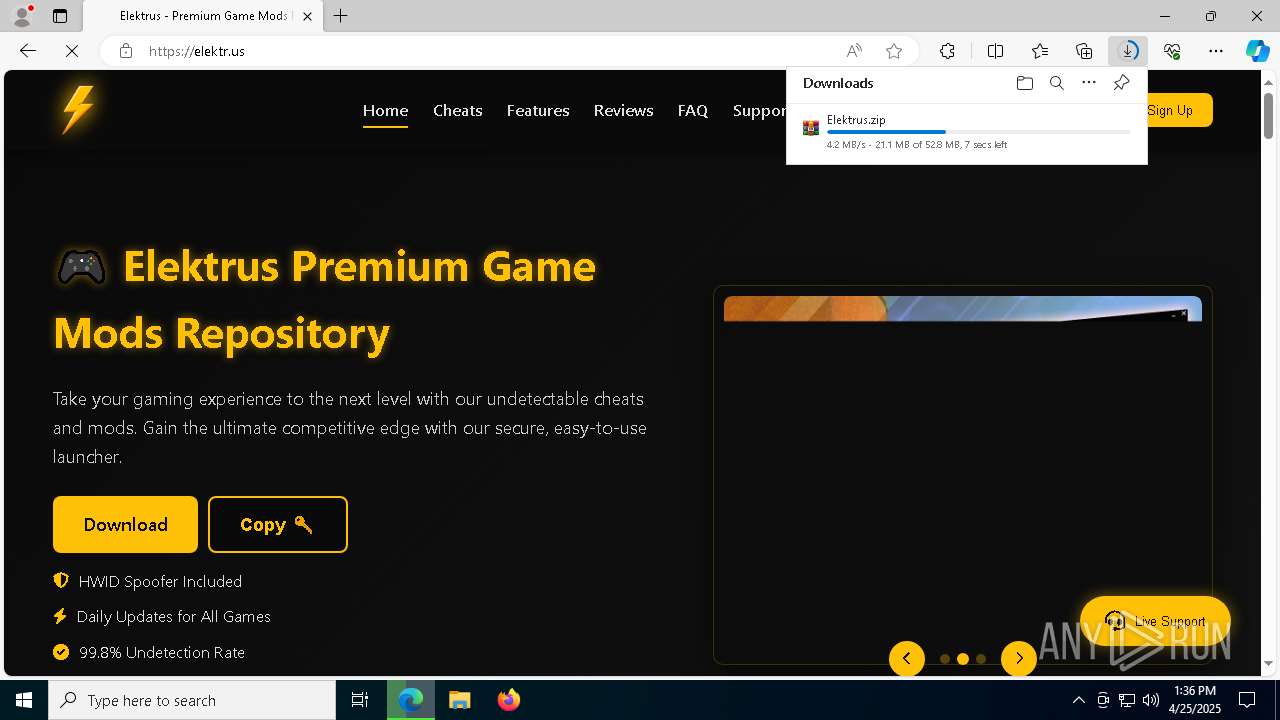The height and width of the screenshot is (720, 1280).
Task: Open the Reviews nav item
Action: pyautogui.click(x=623, y=110)
